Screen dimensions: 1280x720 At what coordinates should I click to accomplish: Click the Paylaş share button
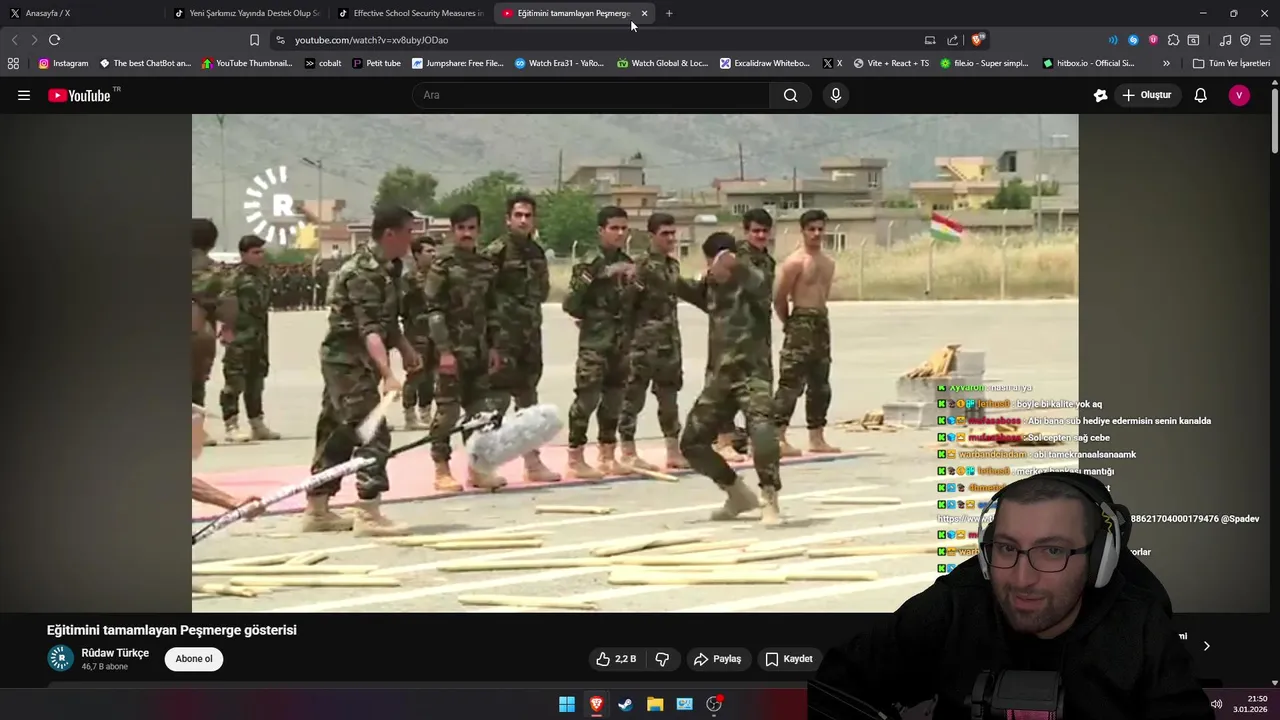717,659
